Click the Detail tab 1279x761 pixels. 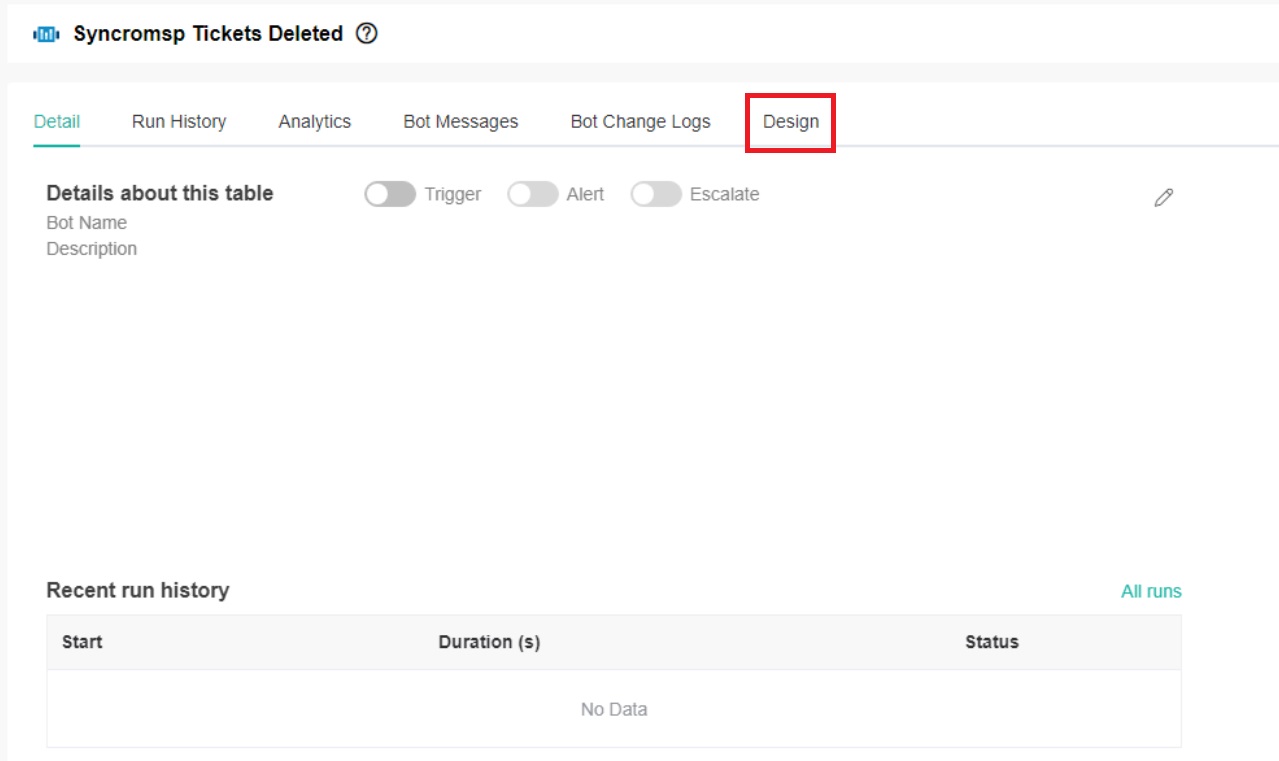pos(56,121)
